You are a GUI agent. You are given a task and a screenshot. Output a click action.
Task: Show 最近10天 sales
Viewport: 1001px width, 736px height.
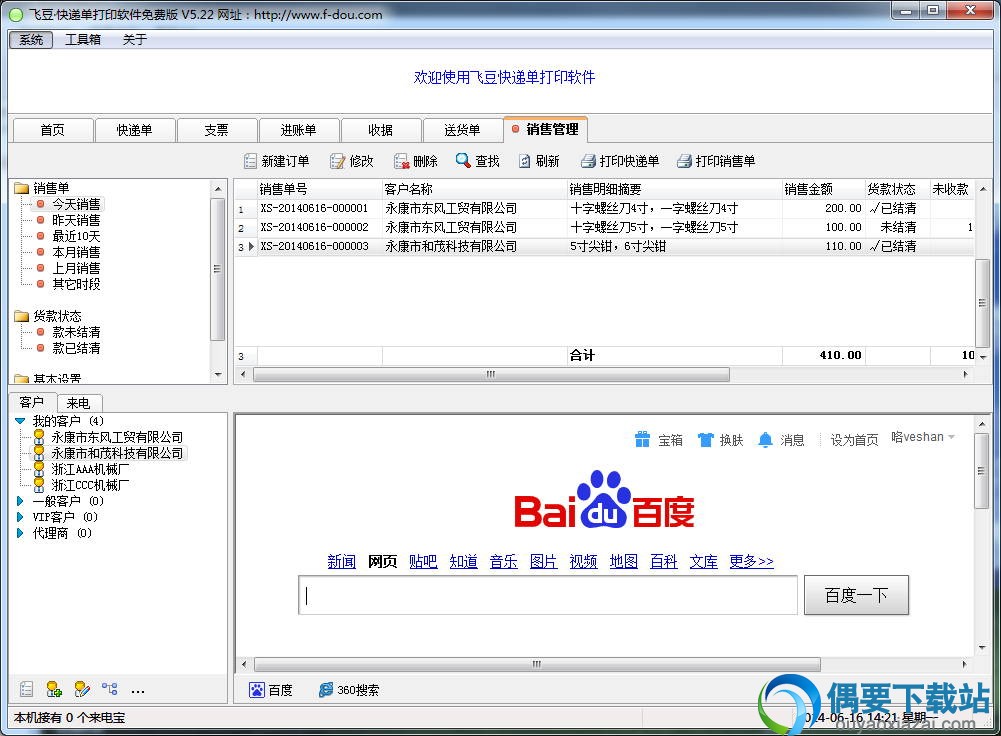click(76, 236)
